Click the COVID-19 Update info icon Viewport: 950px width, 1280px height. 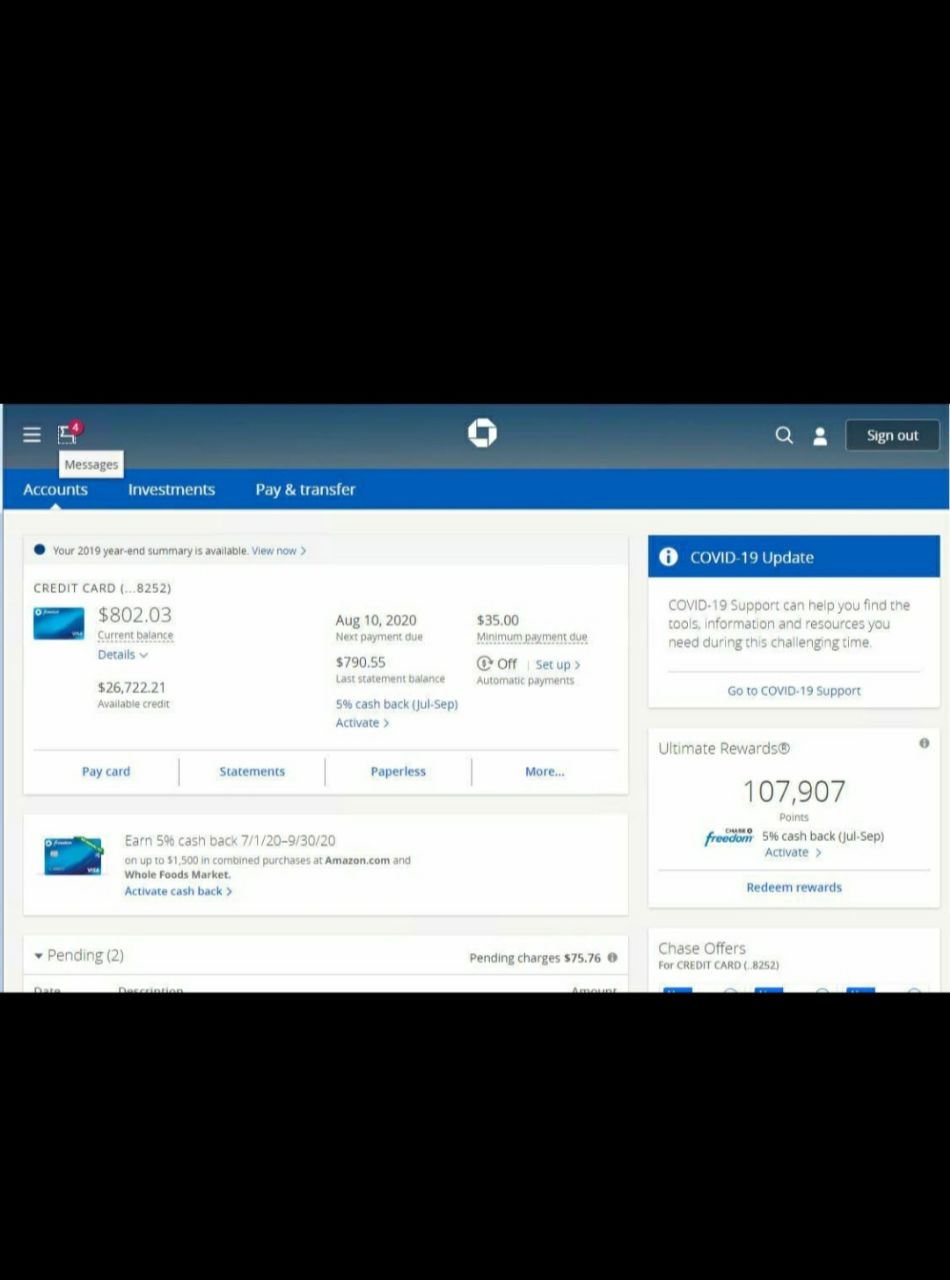[669, 557]
